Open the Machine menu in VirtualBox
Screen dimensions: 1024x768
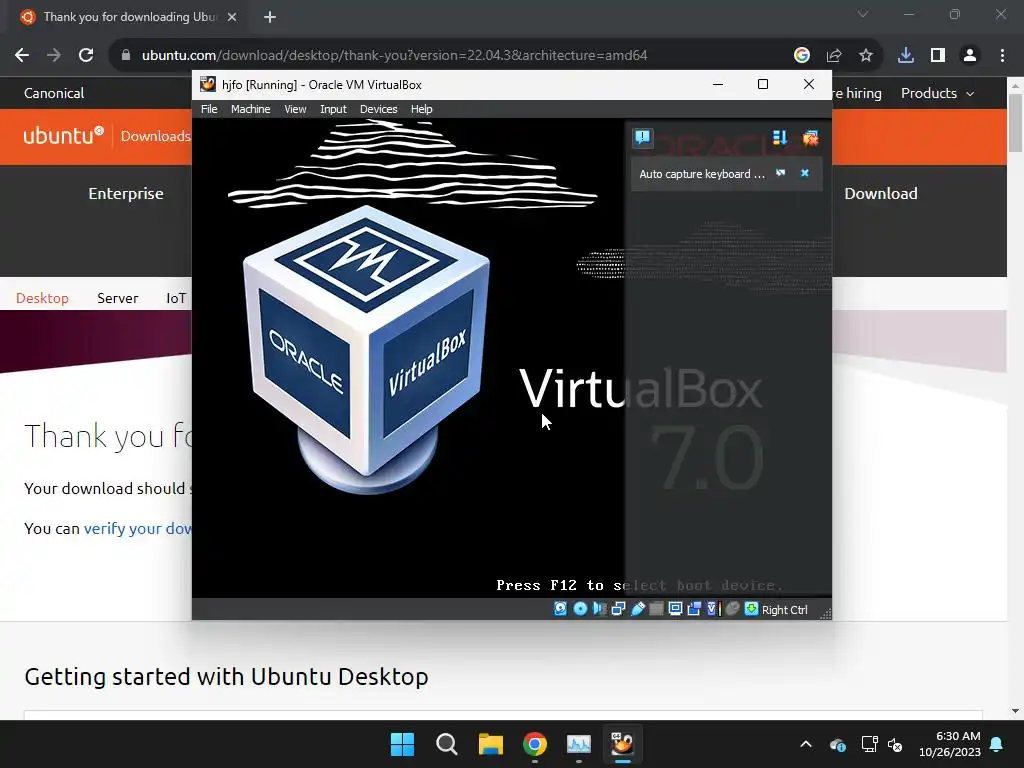coord(250,109)
